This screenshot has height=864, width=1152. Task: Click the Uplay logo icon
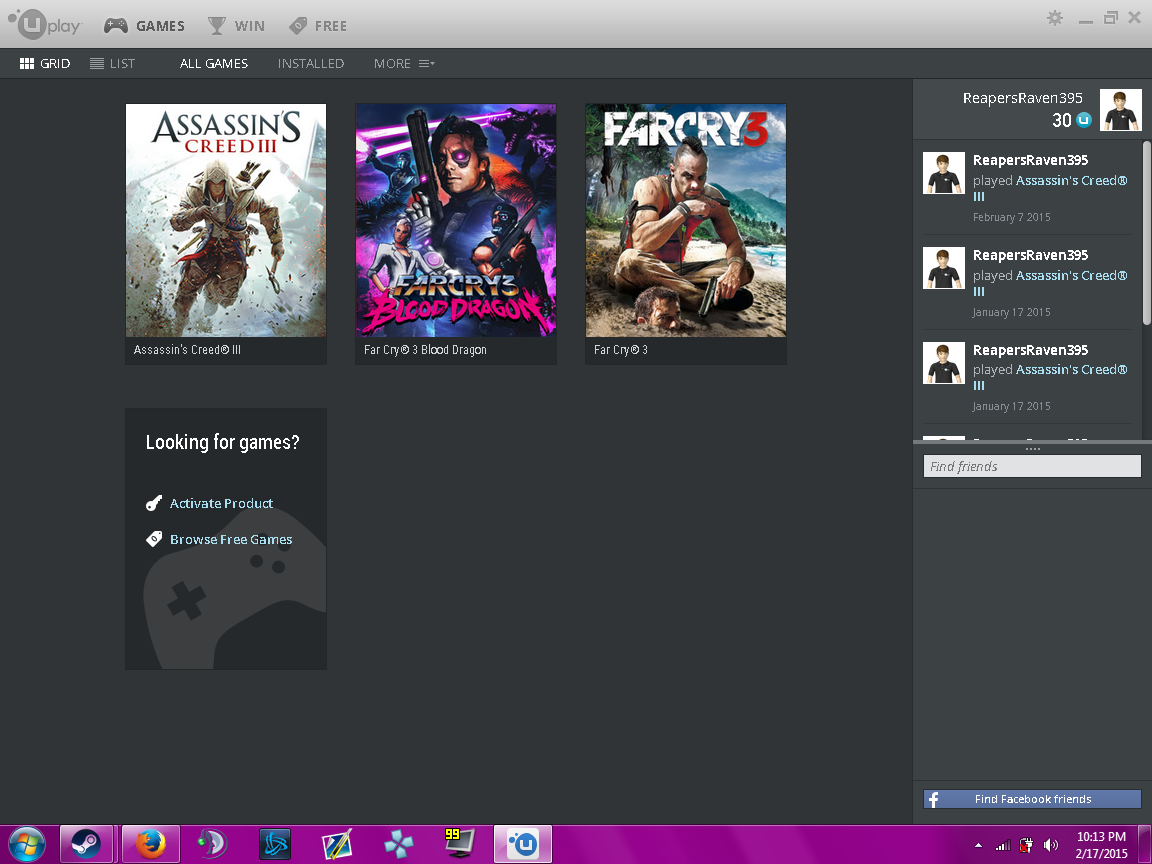pos(44,24)
